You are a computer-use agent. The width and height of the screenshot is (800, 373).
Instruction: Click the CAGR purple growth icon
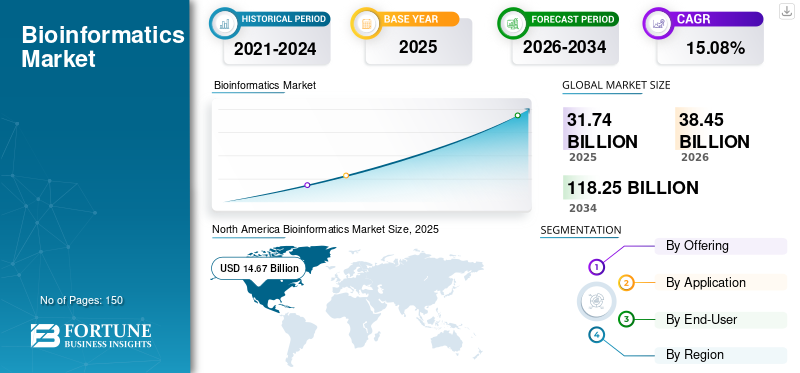point(658,23)
